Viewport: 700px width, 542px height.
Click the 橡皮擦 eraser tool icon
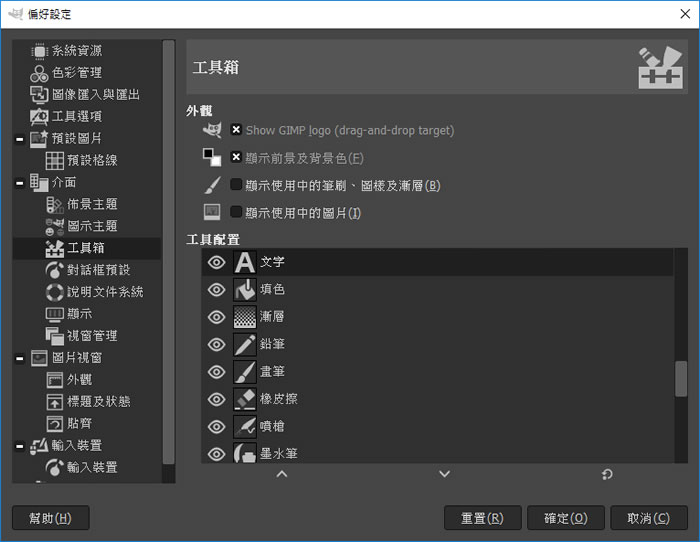pos(245,399)
